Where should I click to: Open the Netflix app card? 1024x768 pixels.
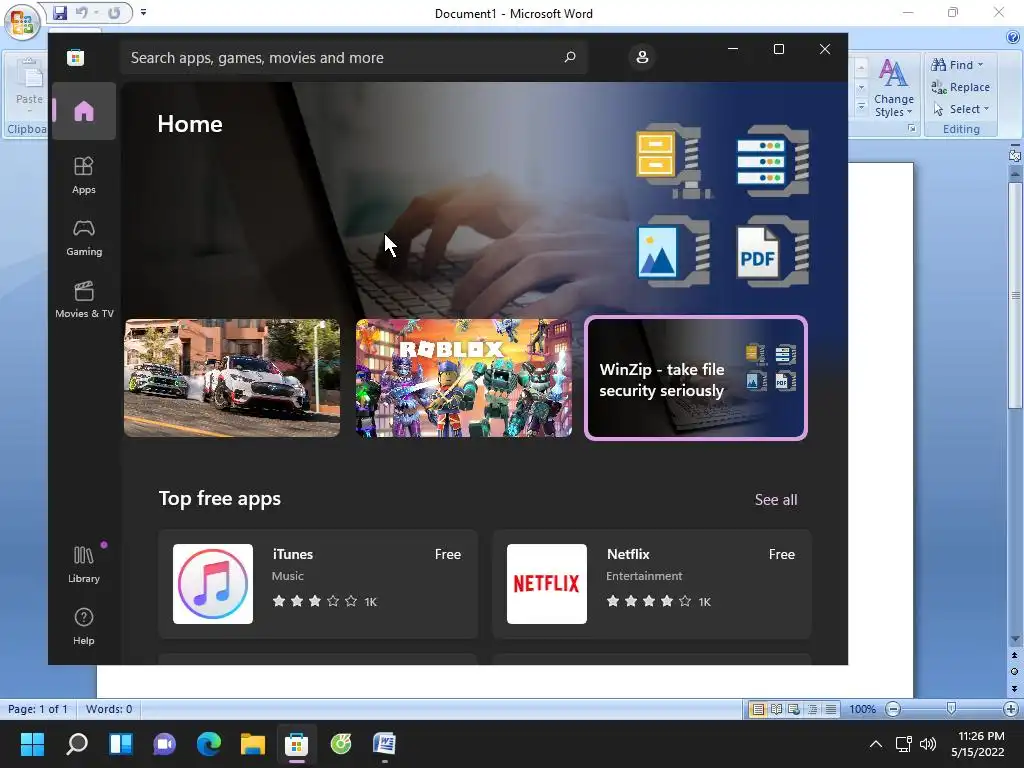[x=652, y=584]
